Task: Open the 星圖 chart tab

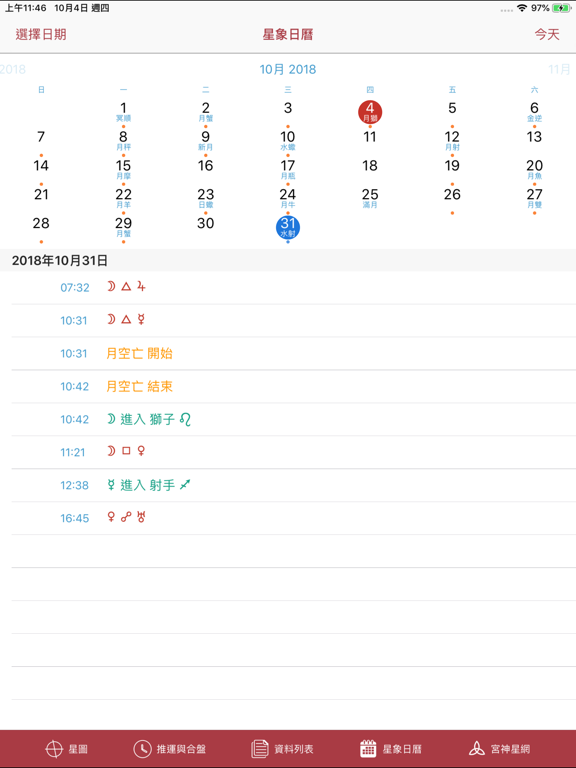Action: [66, 748]
